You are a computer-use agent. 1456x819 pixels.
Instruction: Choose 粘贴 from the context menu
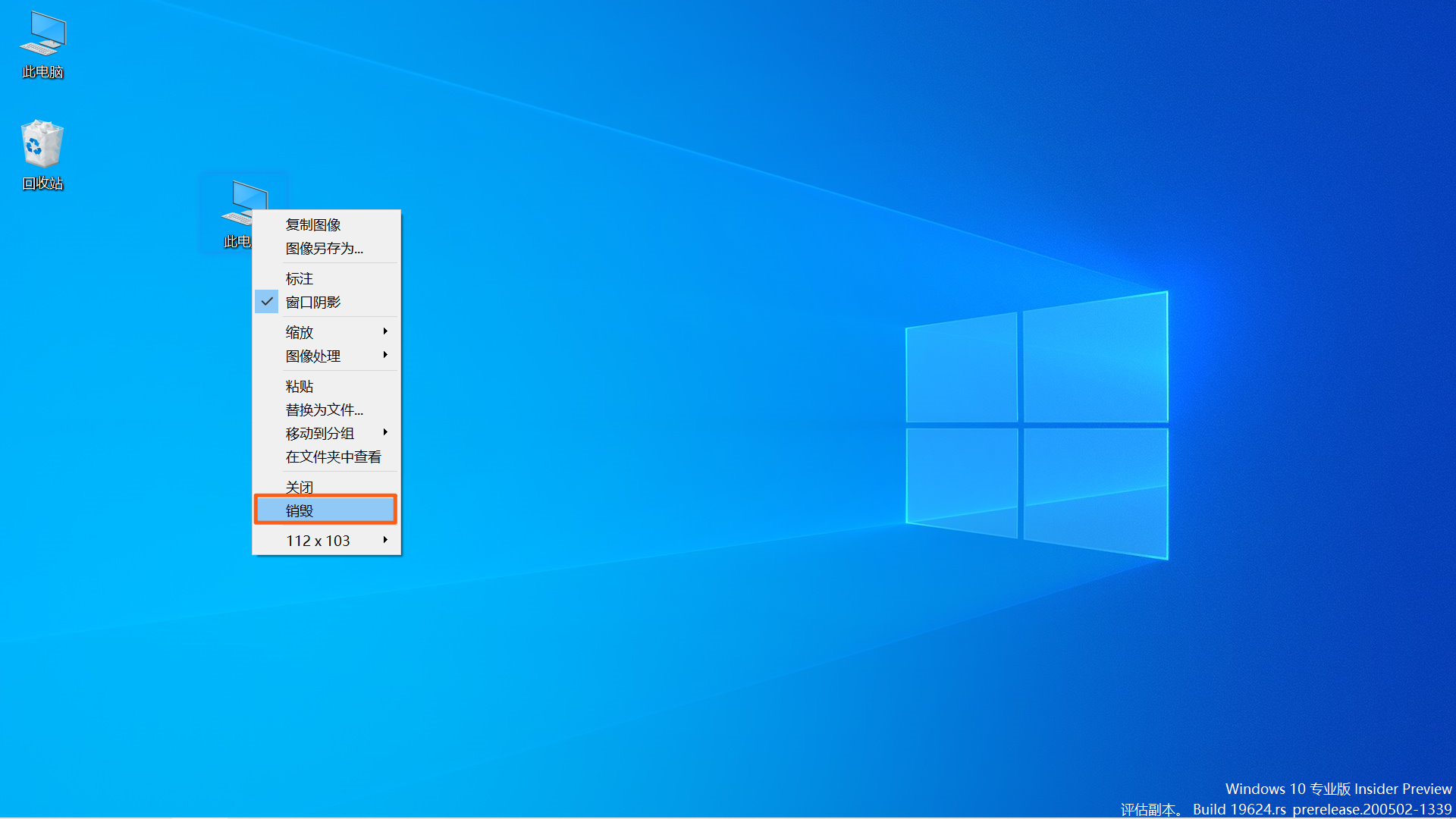pos(326,387)
